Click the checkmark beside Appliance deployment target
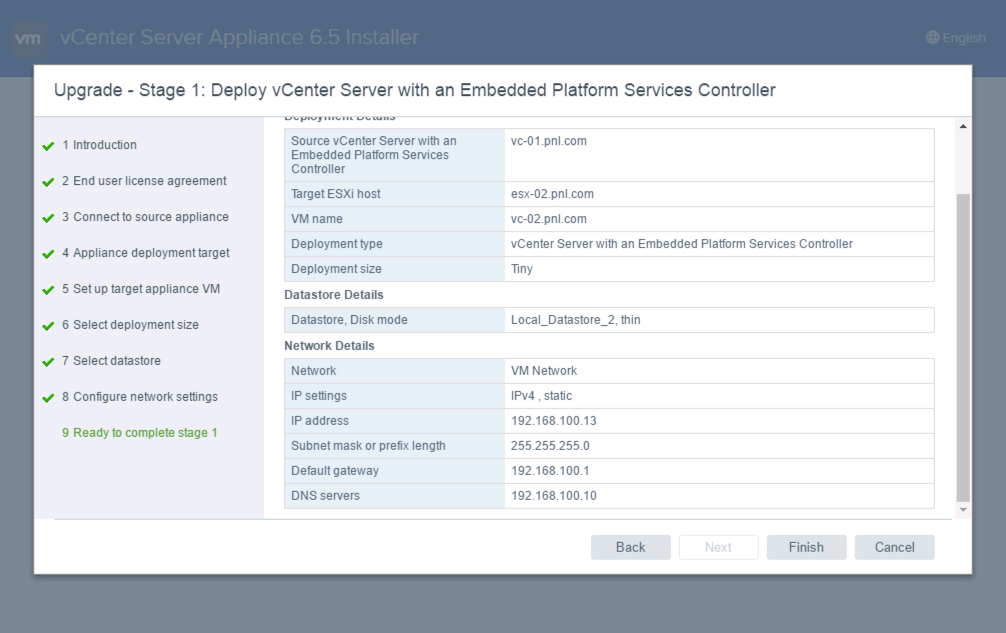Image resolution: width=1006 pixels, height=633 pixels. [x=48, y=254]
